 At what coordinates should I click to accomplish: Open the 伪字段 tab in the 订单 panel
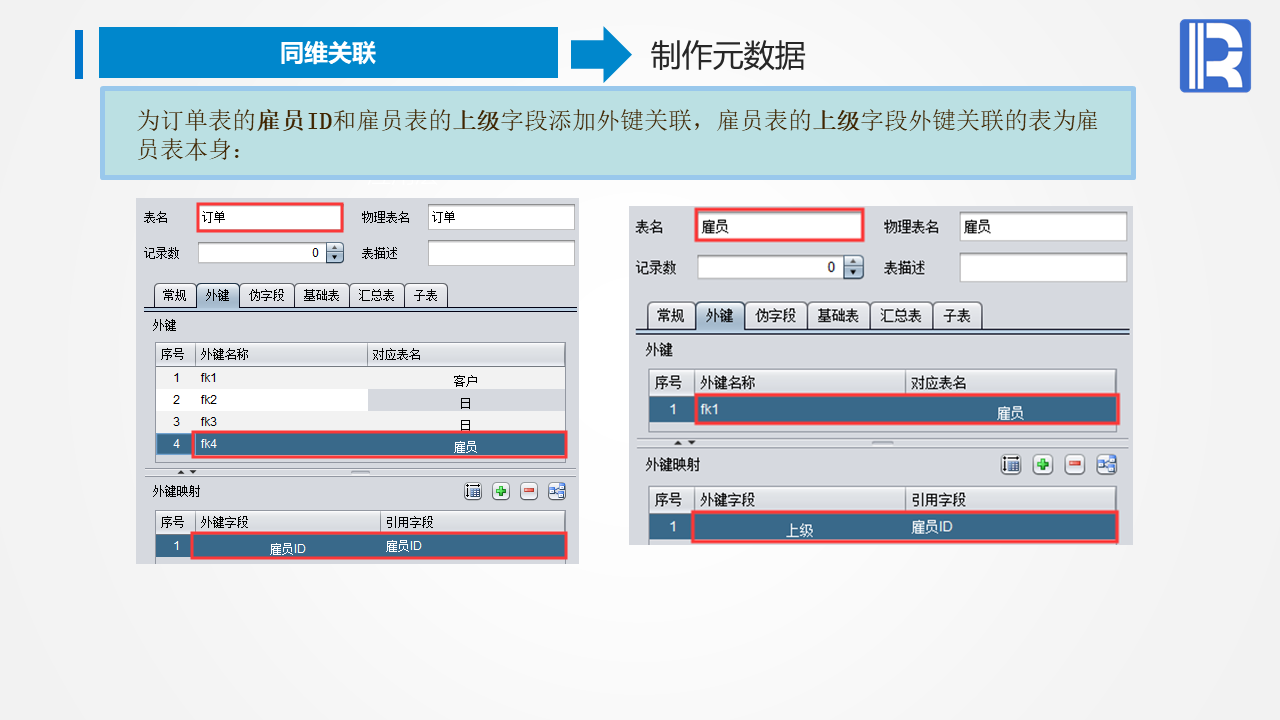[x=267, y=295]
